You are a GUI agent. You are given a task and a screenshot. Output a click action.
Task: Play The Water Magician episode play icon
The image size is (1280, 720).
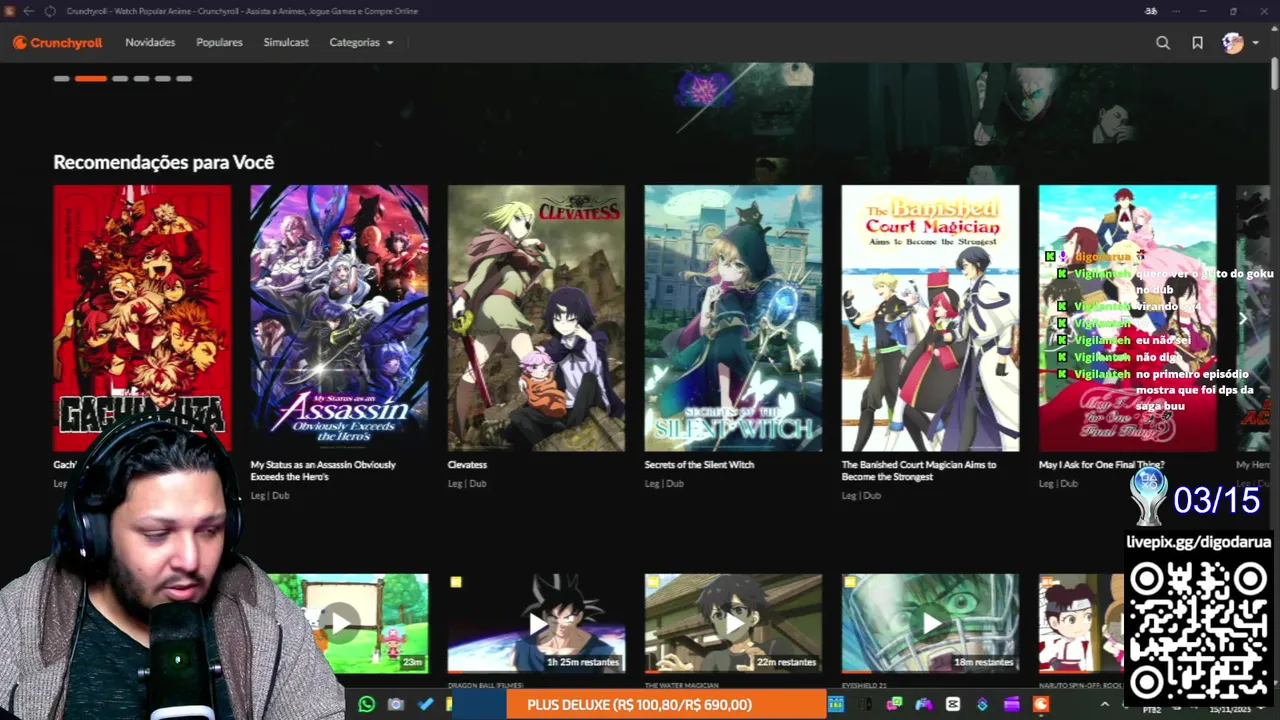pyautogui.click(x=734, y=623)
